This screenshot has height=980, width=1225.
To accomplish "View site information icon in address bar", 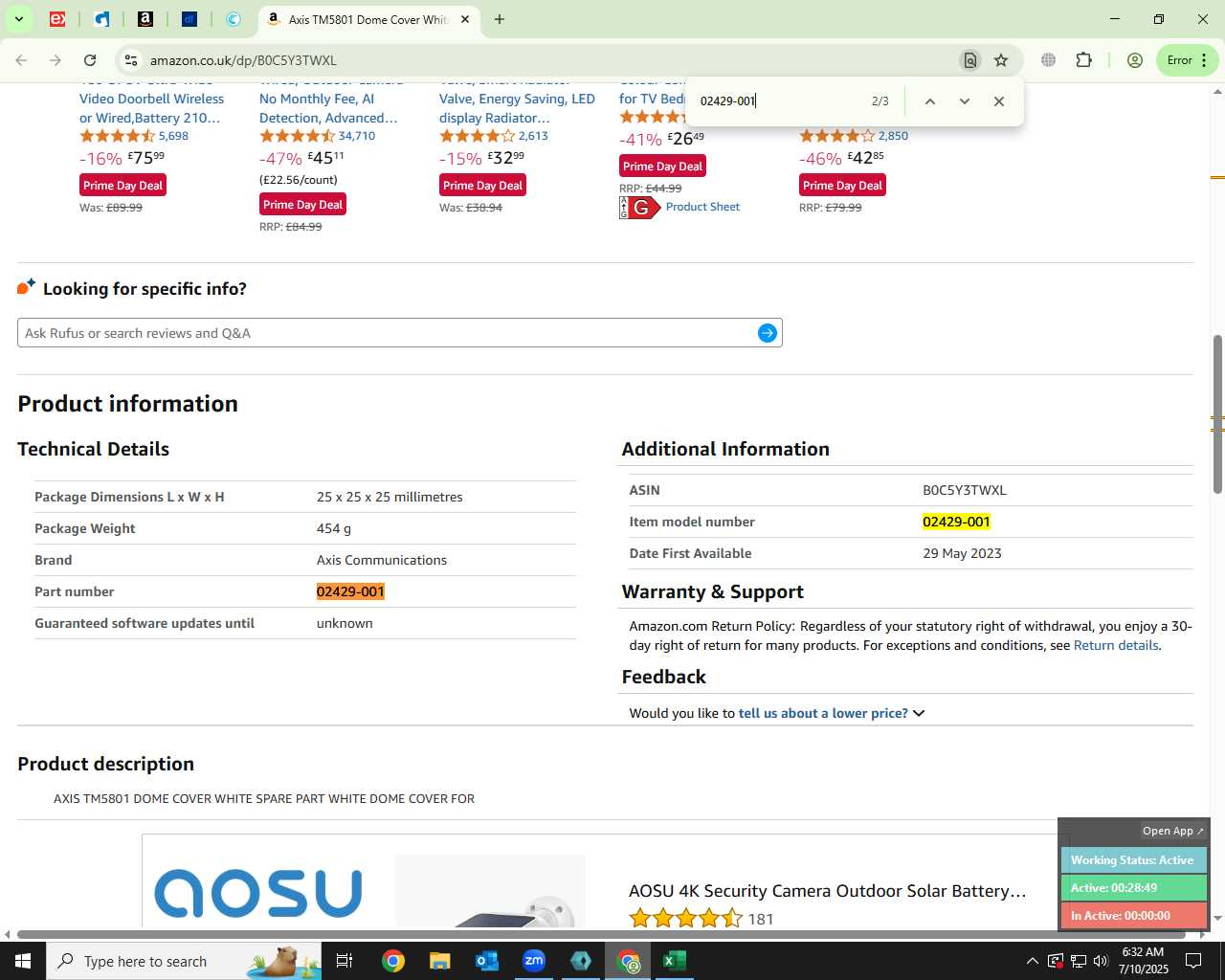I will (x=130, y=60).
